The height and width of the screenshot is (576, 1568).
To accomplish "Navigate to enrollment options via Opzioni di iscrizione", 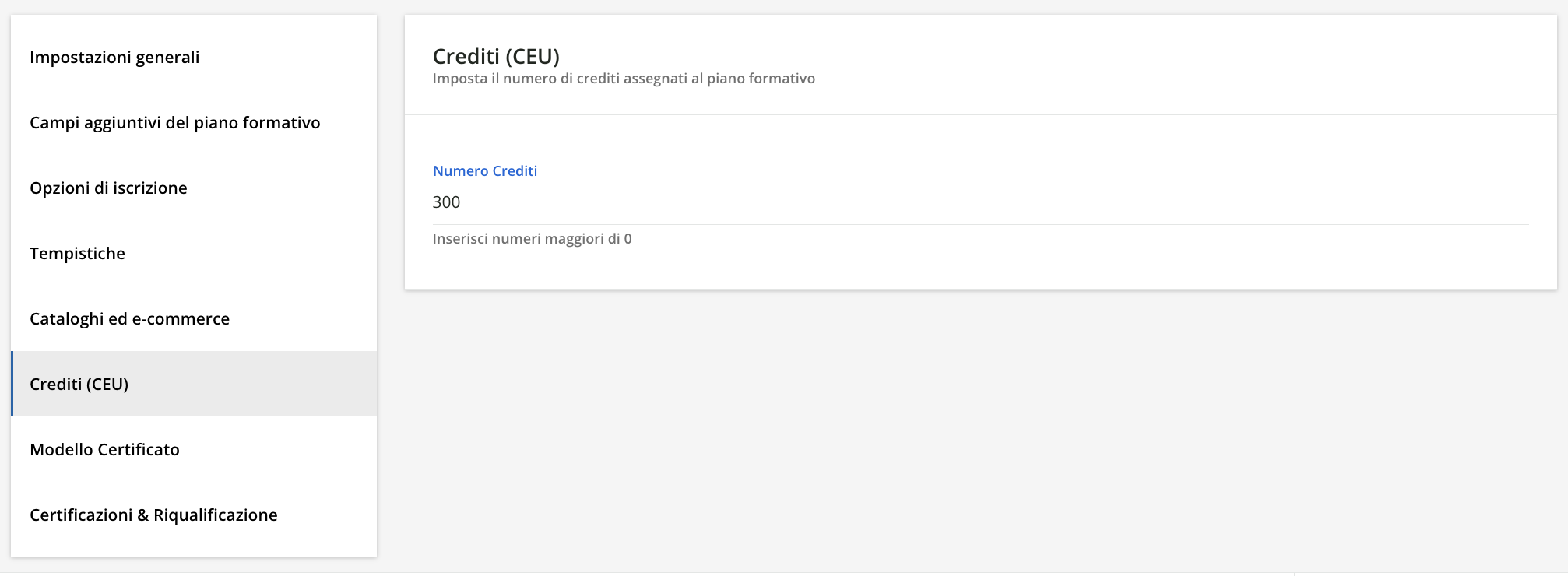I will click(x=108, y=188).
